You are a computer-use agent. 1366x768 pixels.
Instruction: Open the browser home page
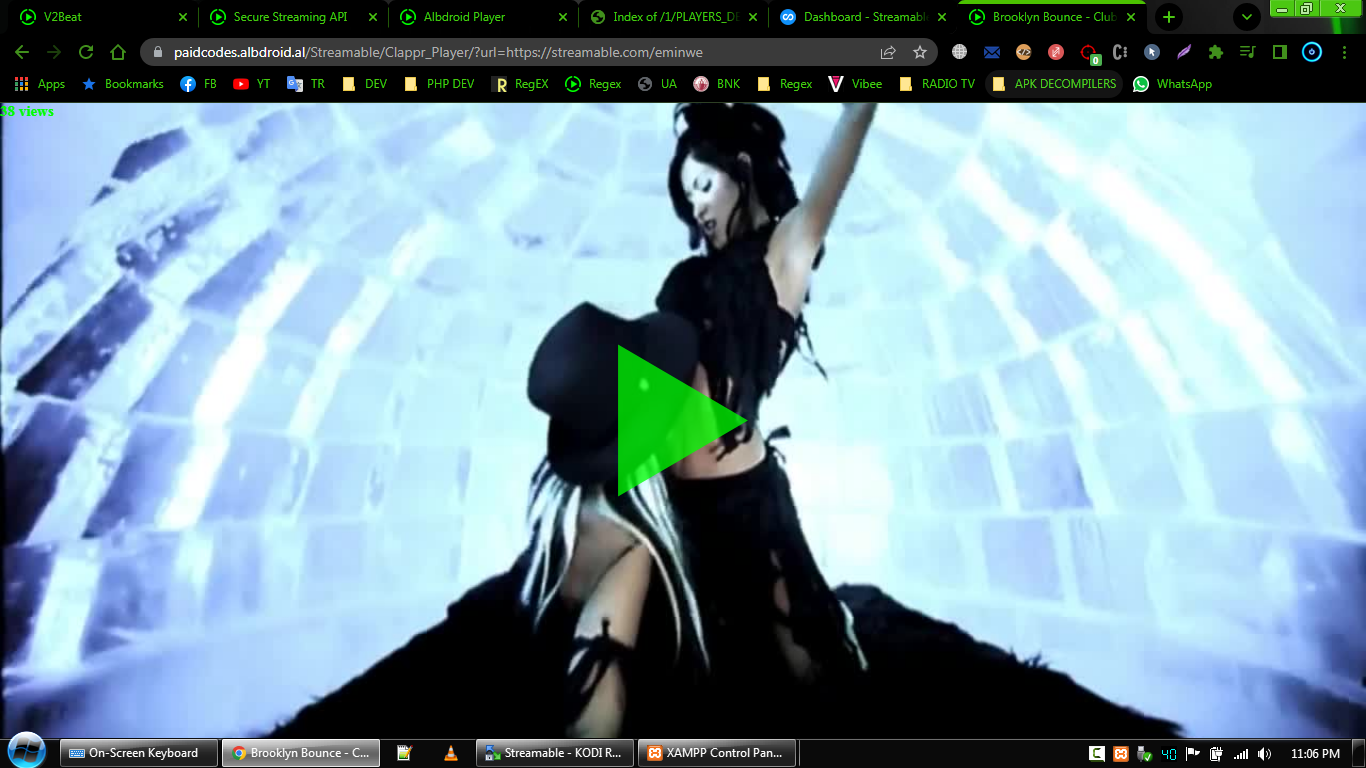point(118,52)
